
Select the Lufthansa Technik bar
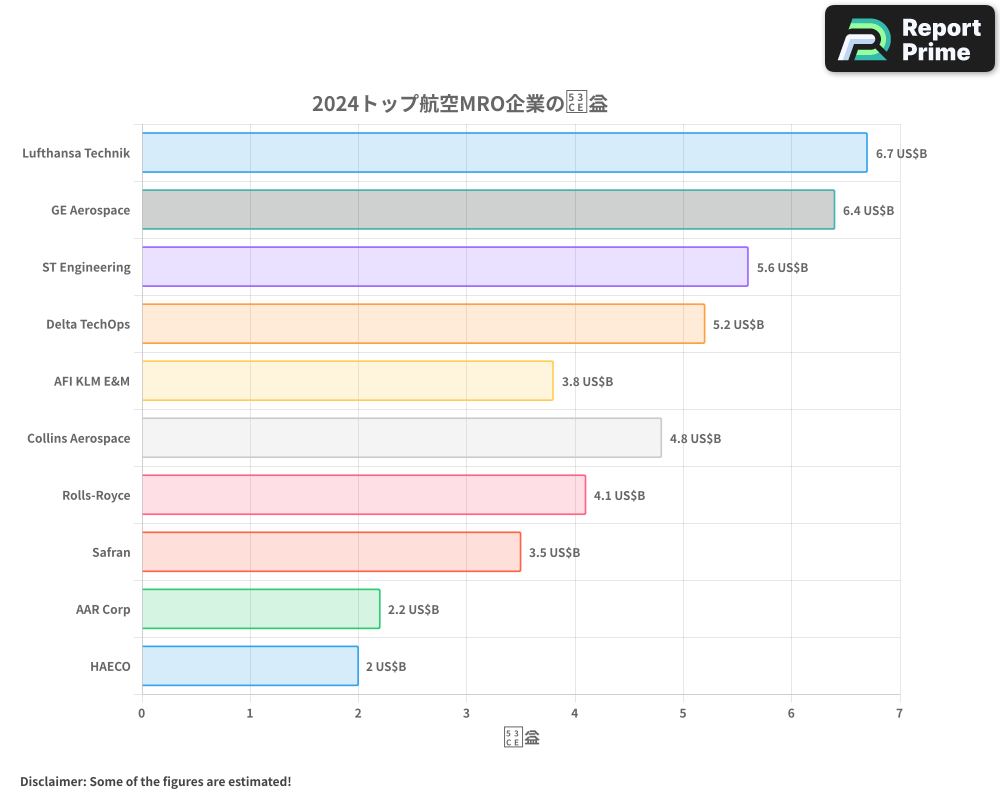point(500,153)
